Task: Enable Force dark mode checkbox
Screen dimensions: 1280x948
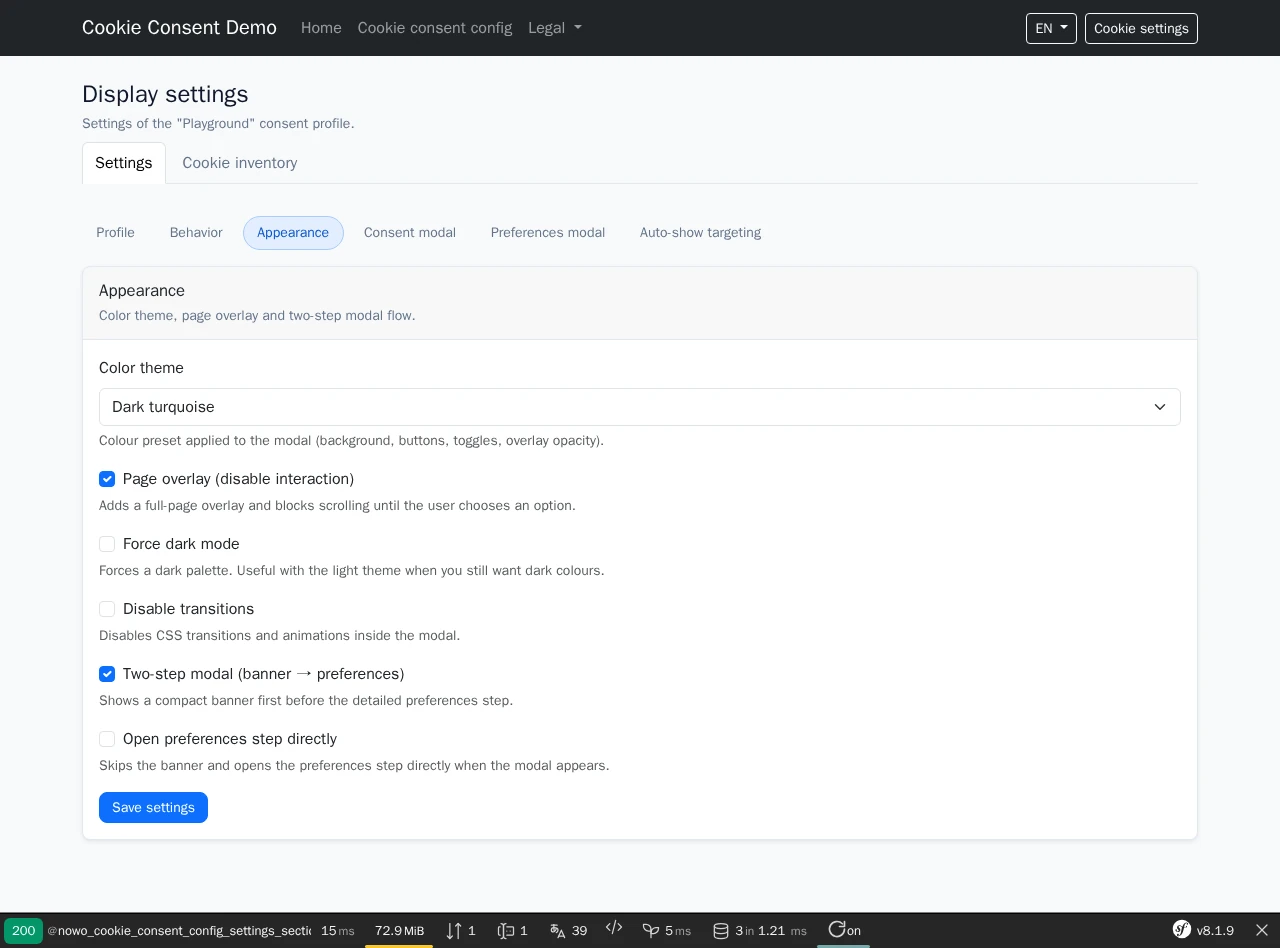Action: 107,544
